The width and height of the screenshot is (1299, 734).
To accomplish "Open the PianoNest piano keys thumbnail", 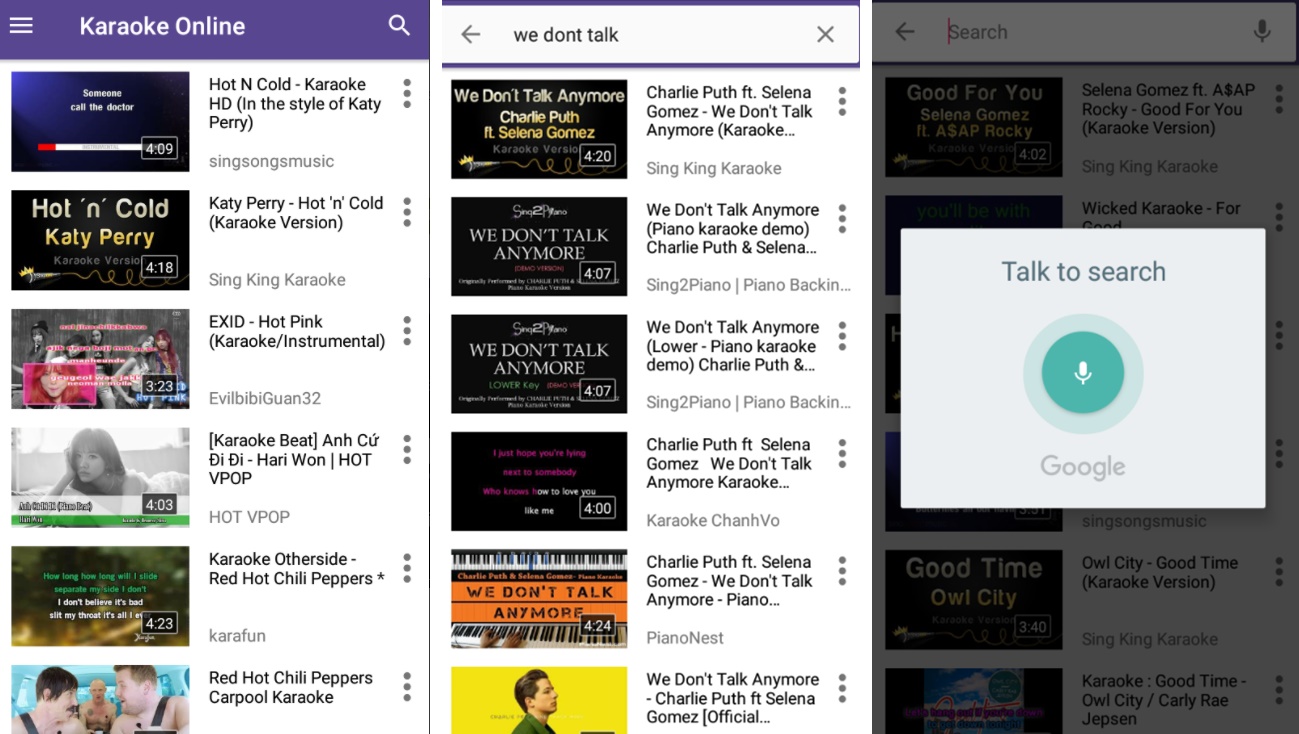I will coord(539,598).
